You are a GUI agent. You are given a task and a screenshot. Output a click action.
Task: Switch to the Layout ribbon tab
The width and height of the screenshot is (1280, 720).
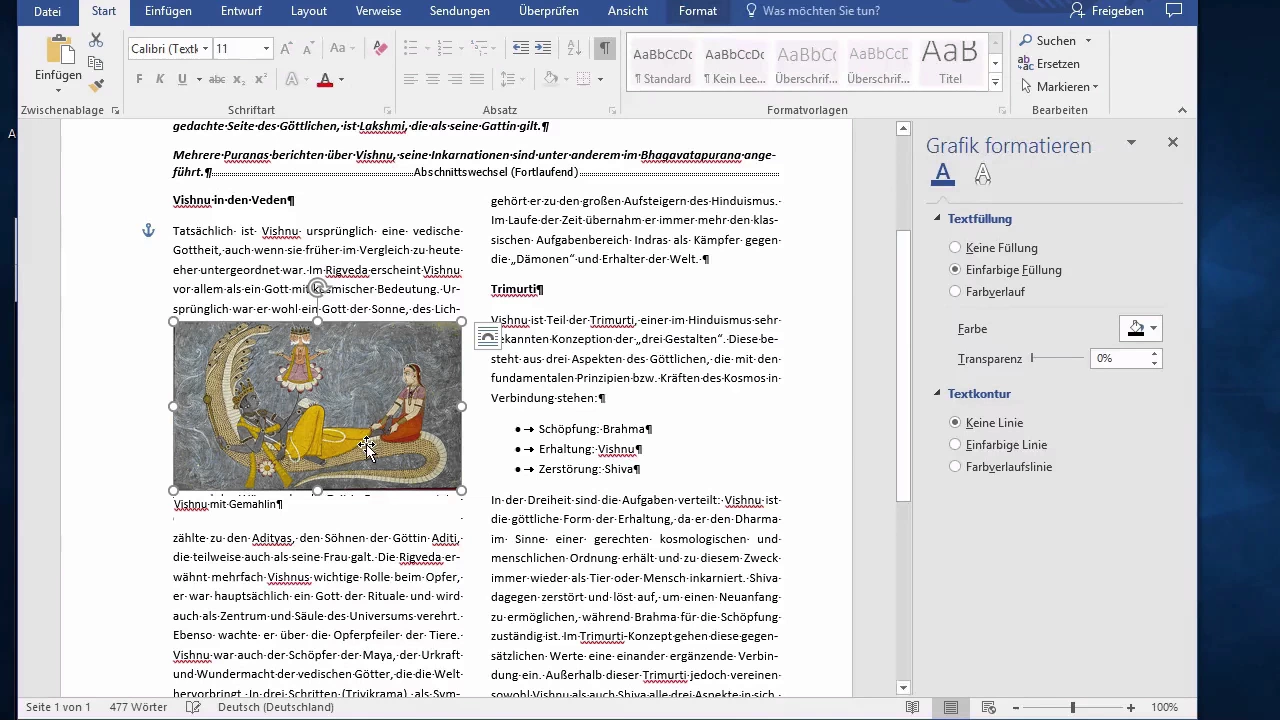309,11
